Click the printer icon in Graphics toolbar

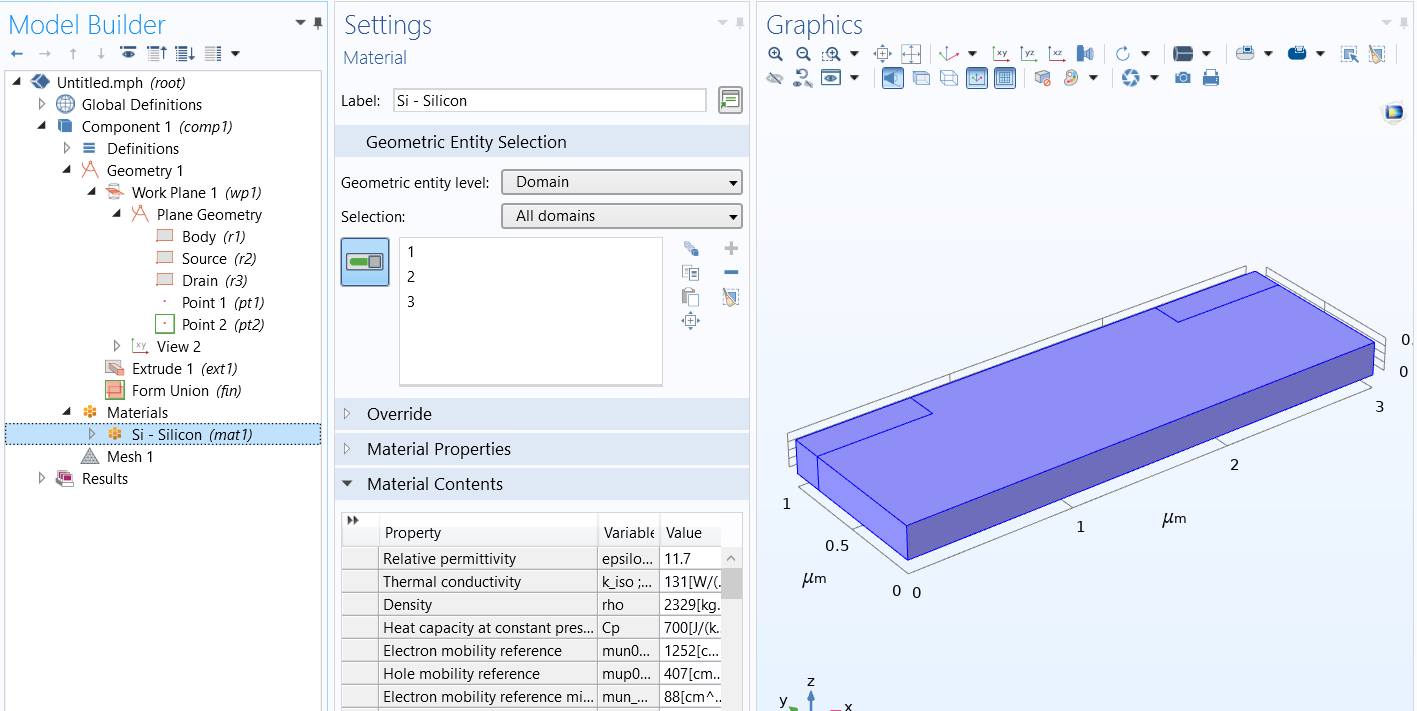pos(1211,78)
